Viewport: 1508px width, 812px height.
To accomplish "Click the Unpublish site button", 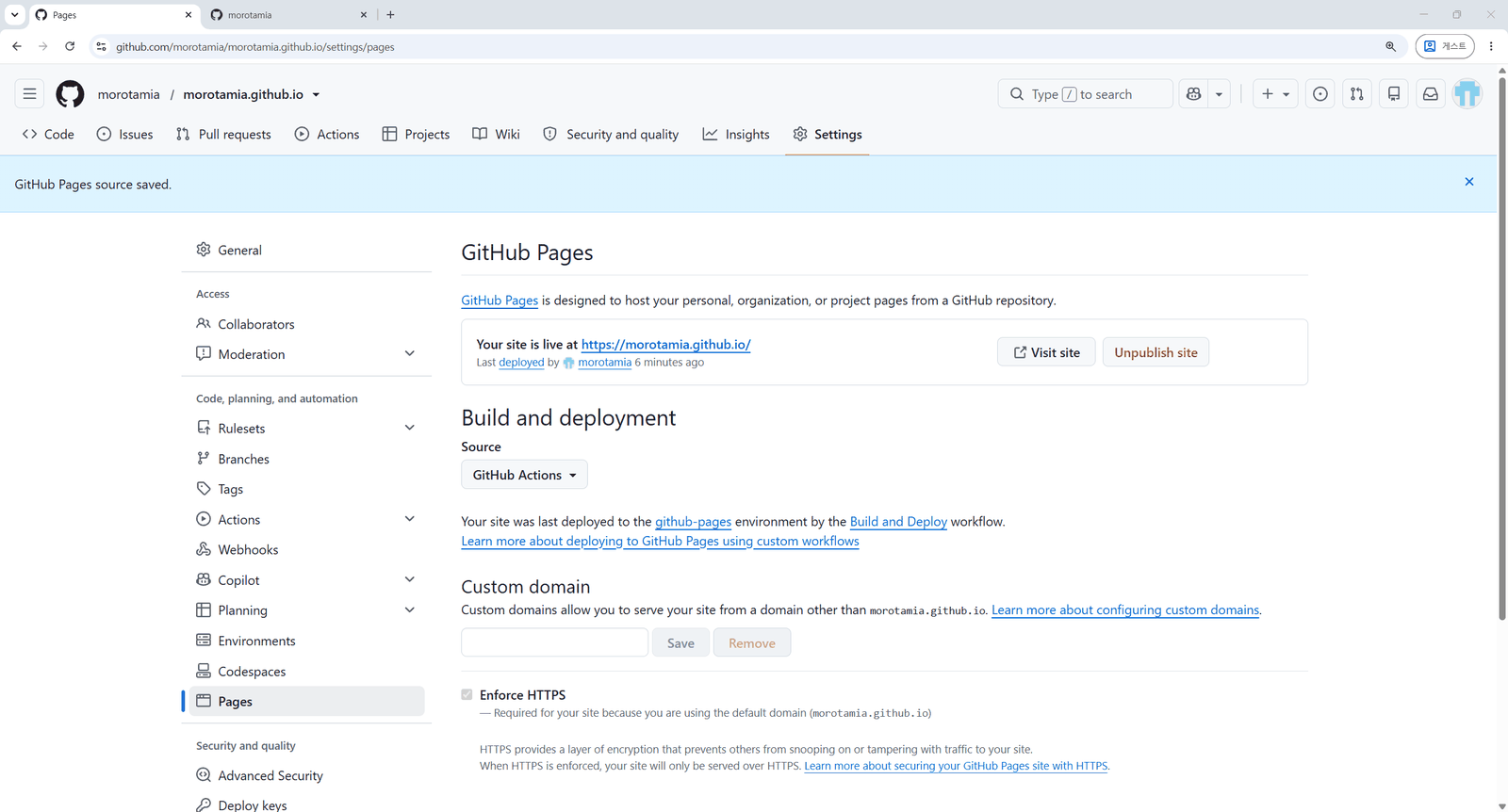I will (x=1156, y=352).
